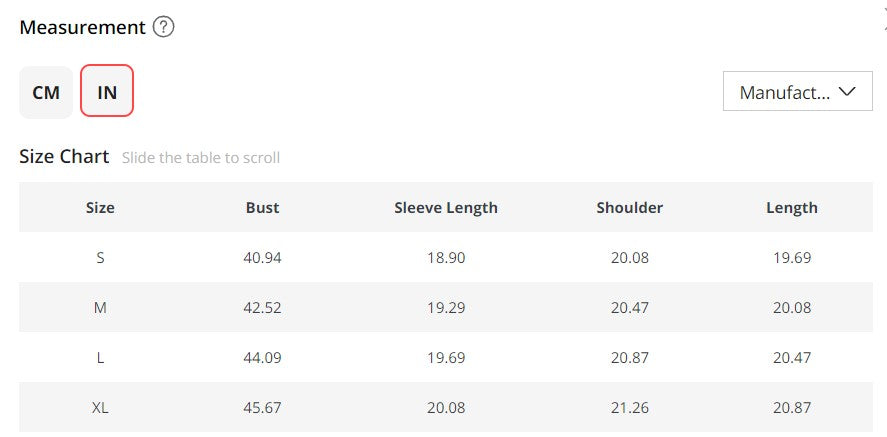The height and width of the screenshot is (437, 887).
Task: Select the S size row label
Action: pos(100,258)
